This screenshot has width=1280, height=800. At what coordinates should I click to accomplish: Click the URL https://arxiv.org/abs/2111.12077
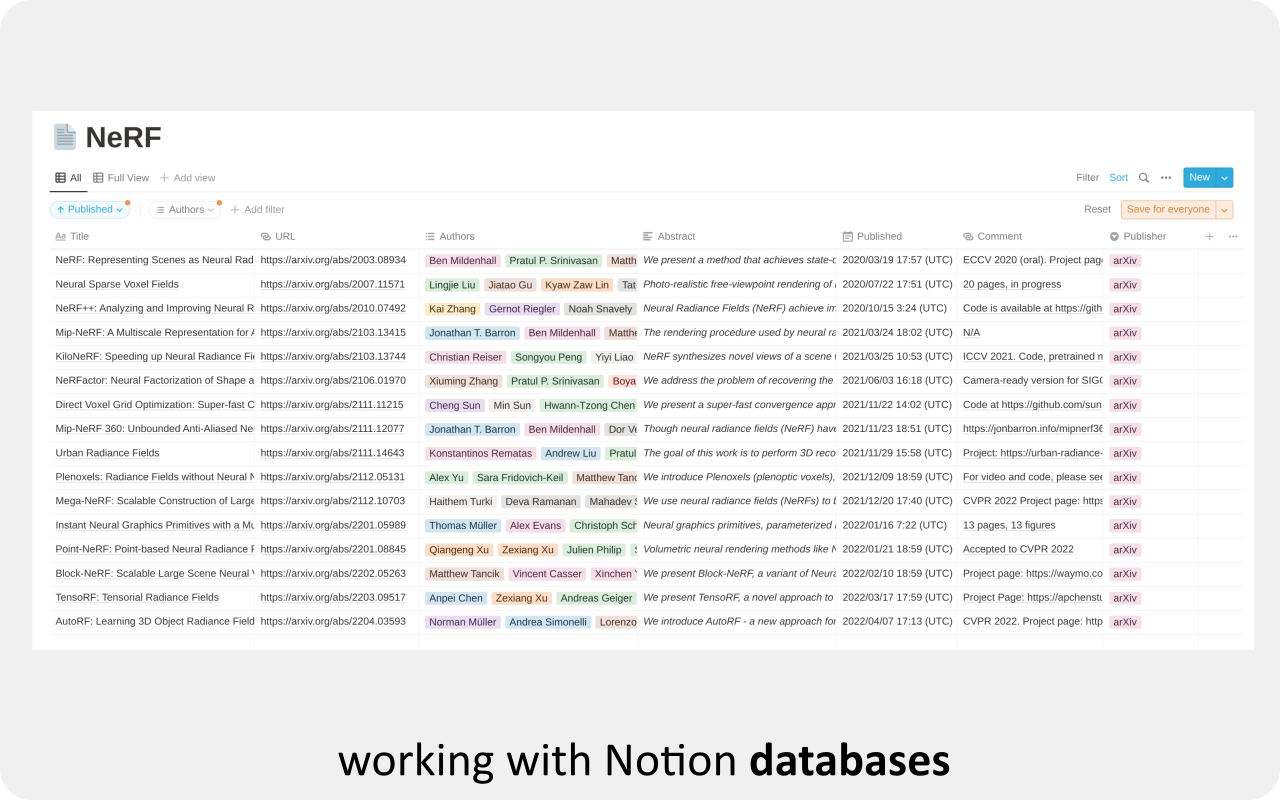(x=333, y=429)
